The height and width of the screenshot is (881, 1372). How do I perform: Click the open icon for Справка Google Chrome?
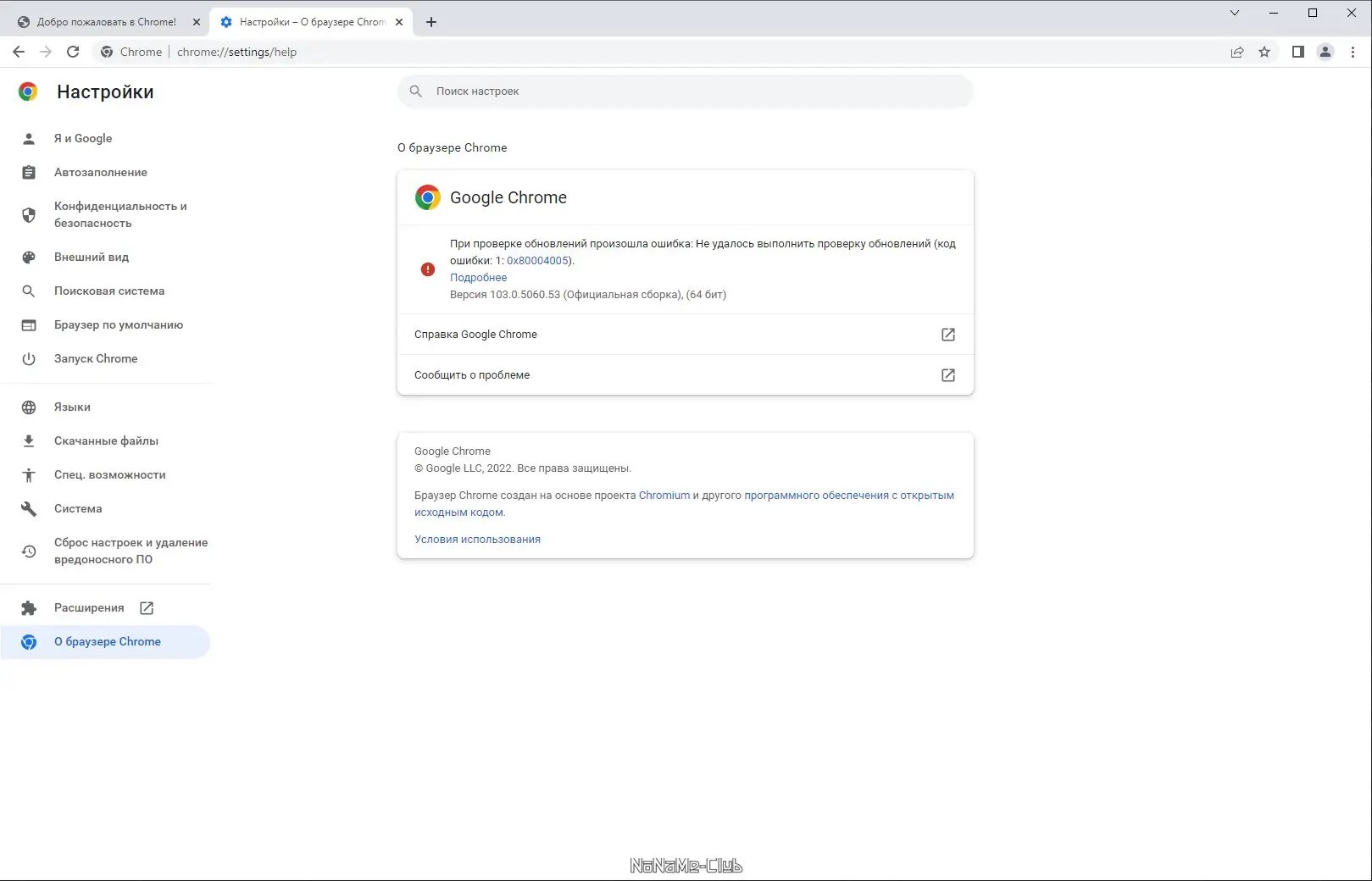coord(948,335)
